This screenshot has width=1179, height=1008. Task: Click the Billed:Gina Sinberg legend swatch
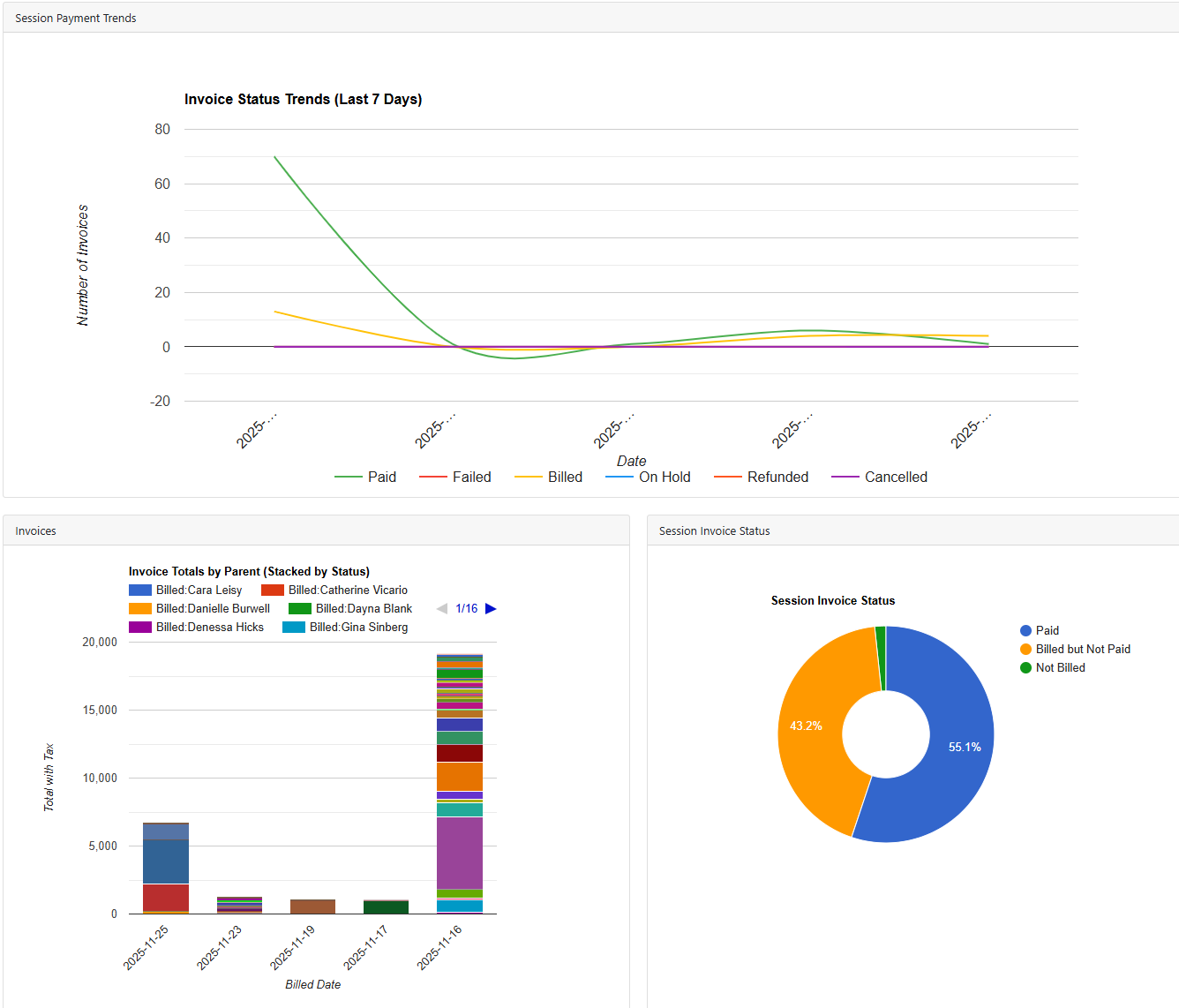click(x=294, y=628)
